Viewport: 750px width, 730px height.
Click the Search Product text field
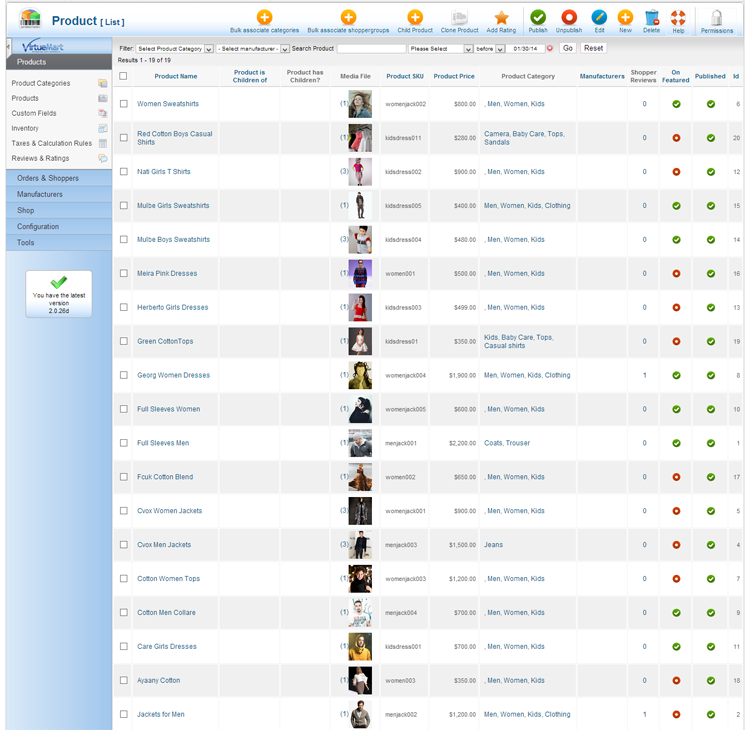pyautogui.click(x=371, y=48)
